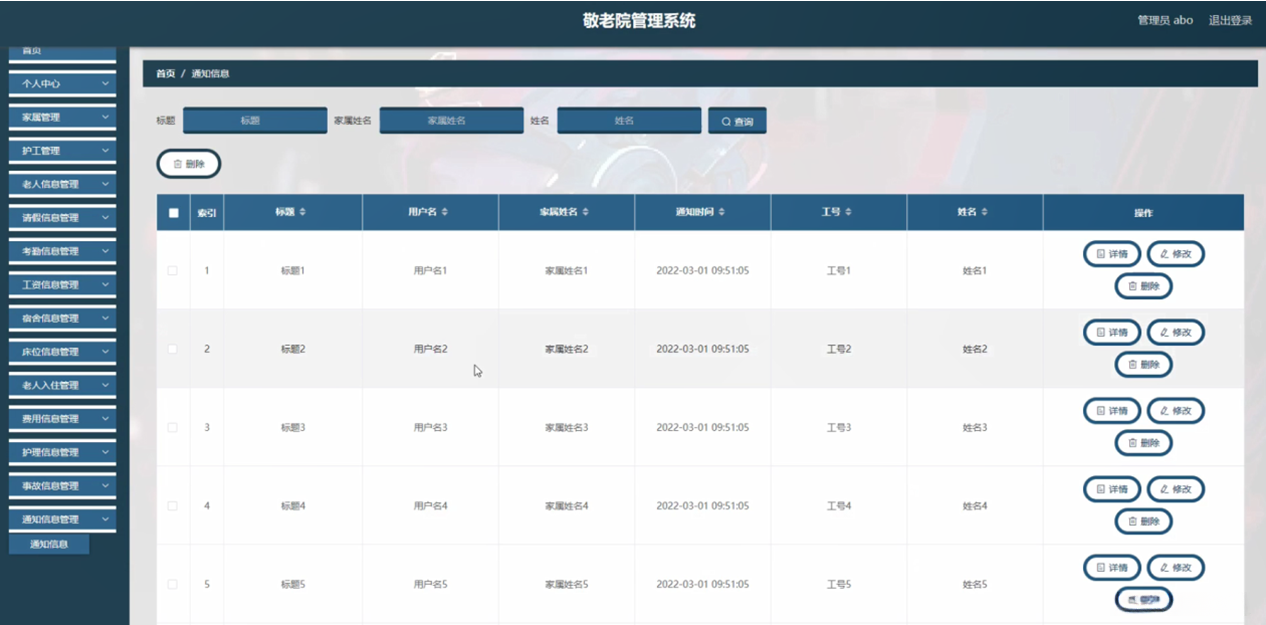This screenshot has width=1266, height=625.
Task: Focus the 家属姓名 search input field
Action: tap(451, 120)
